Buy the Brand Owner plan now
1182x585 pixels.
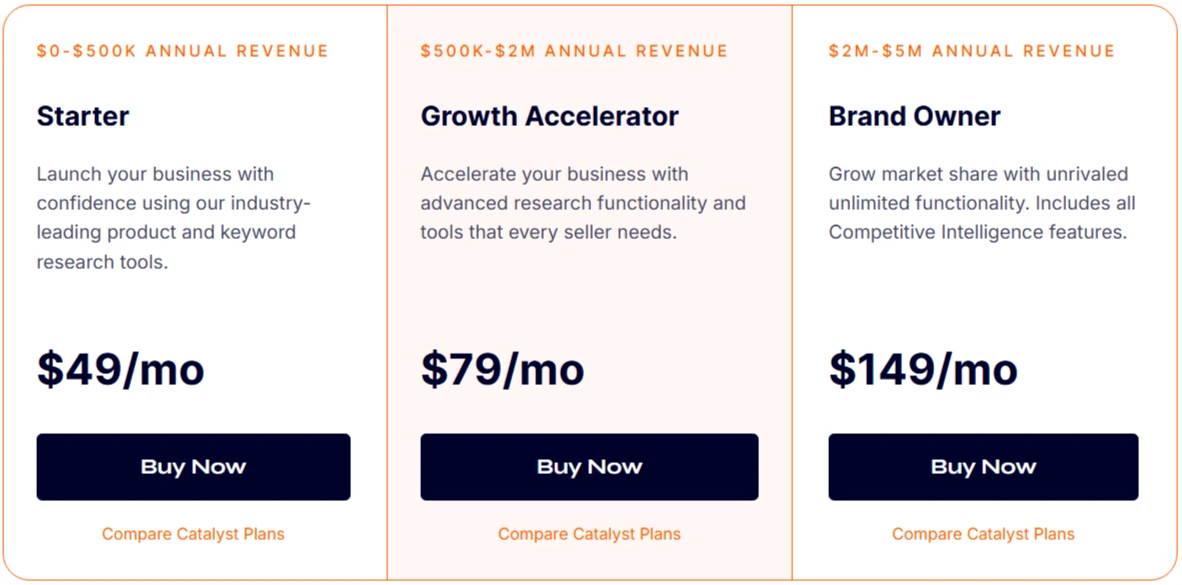pos(983,467)
